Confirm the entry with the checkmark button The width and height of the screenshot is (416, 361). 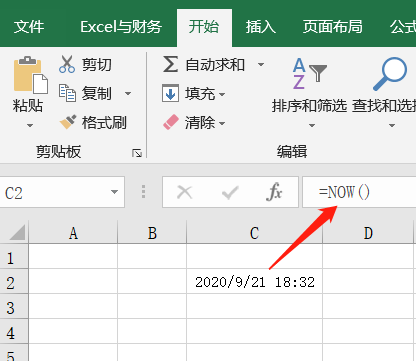[230, 192]
